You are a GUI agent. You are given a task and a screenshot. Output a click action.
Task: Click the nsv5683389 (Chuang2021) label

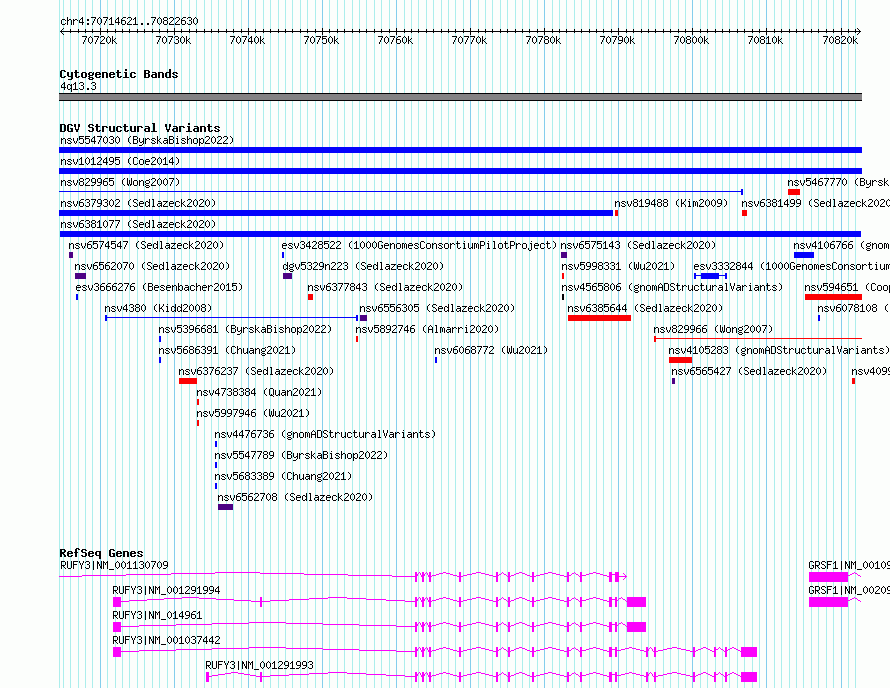pos(283,476)
